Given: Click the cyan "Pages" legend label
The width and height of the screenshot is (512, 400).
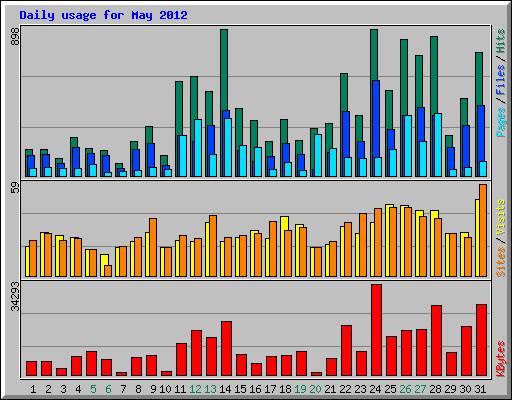Looking at the screenshot, I should [500, 122].
